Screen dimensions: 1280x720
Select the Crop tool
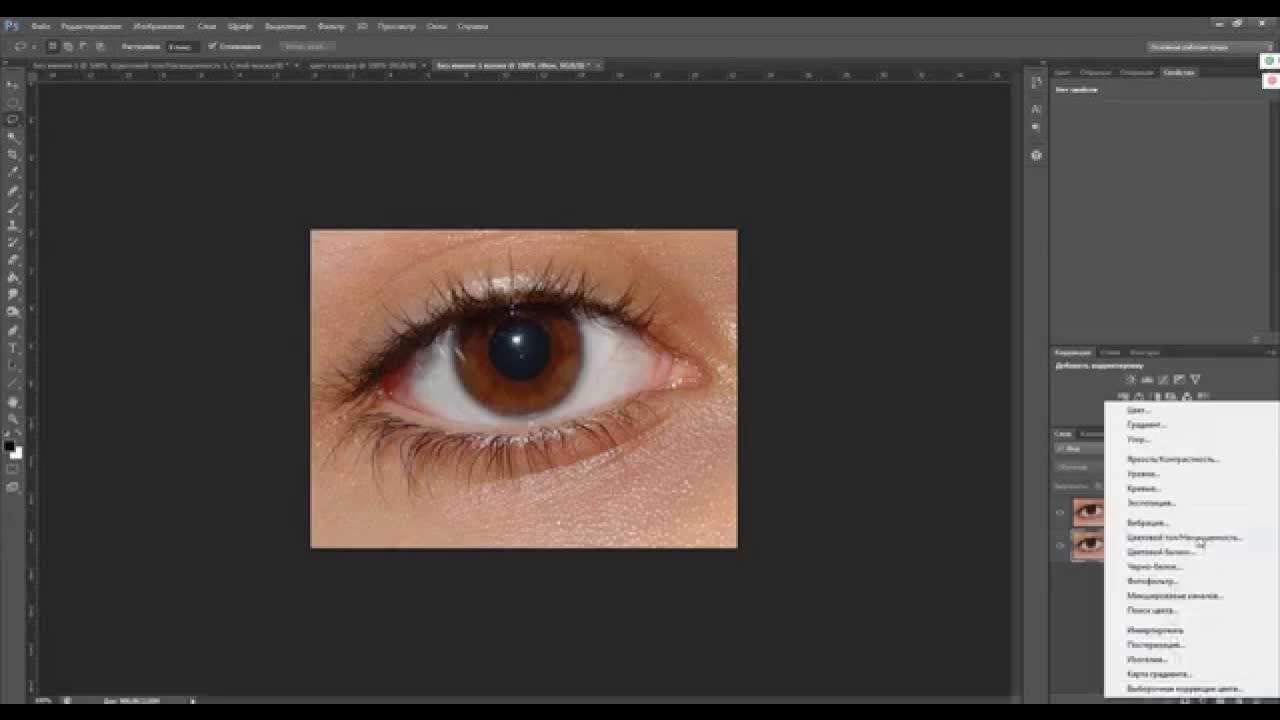click(13, 154)
